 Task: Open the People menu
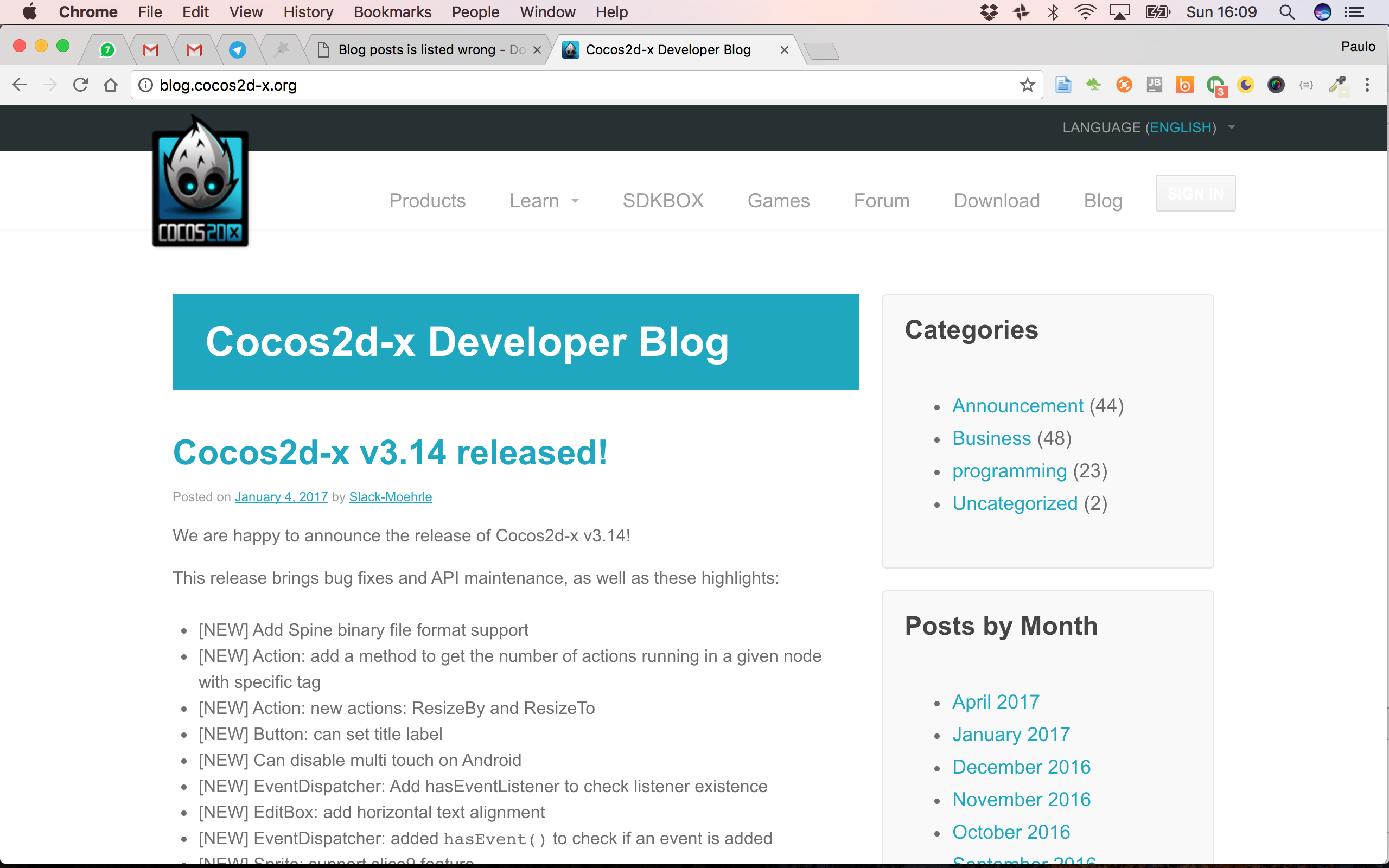[475, 12]
